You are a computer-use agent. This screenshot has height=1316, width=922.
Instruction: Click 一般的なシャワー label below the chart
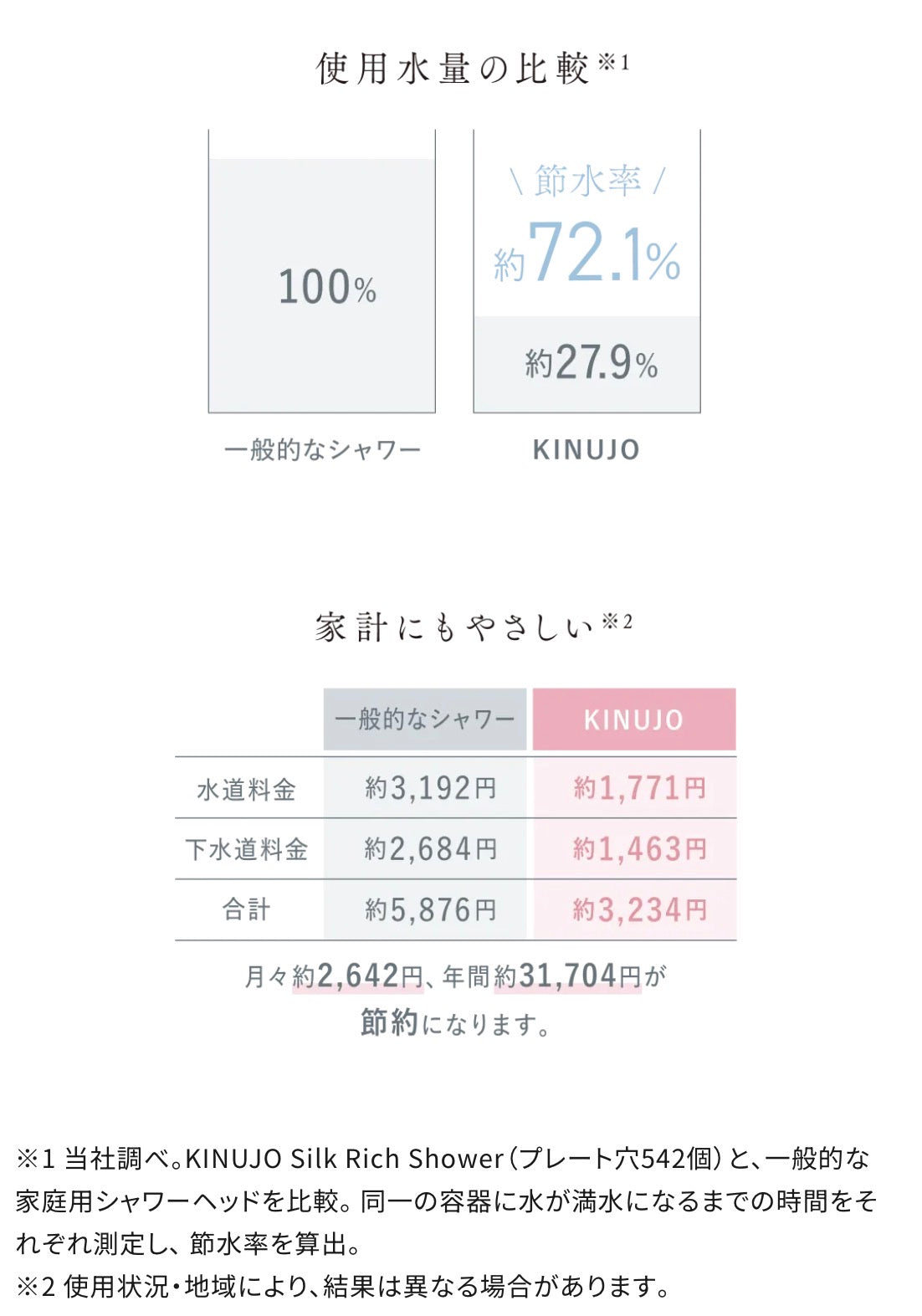322,450
